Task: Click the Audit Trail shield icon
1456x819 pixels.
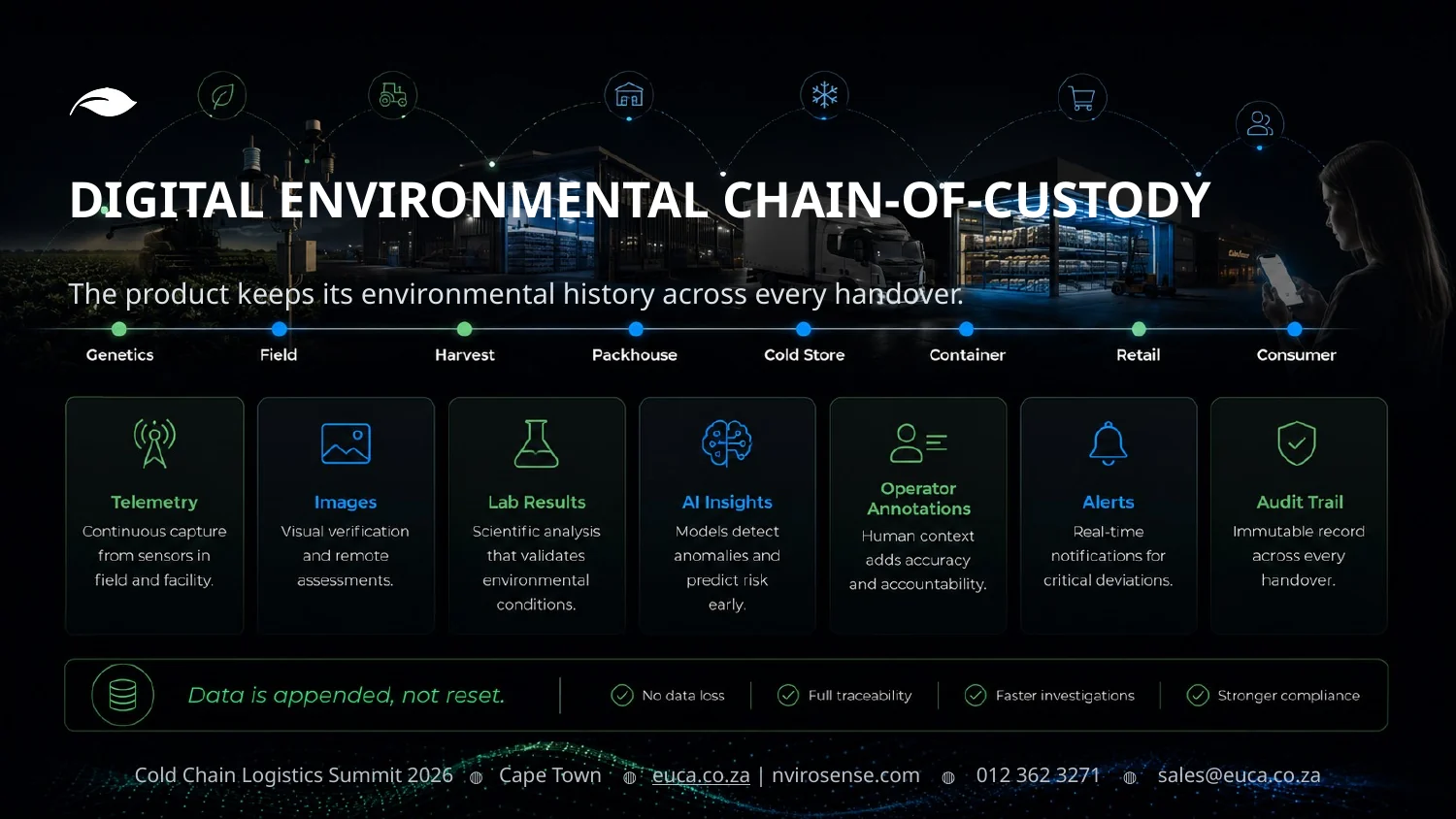Action: click(1297, 443)
